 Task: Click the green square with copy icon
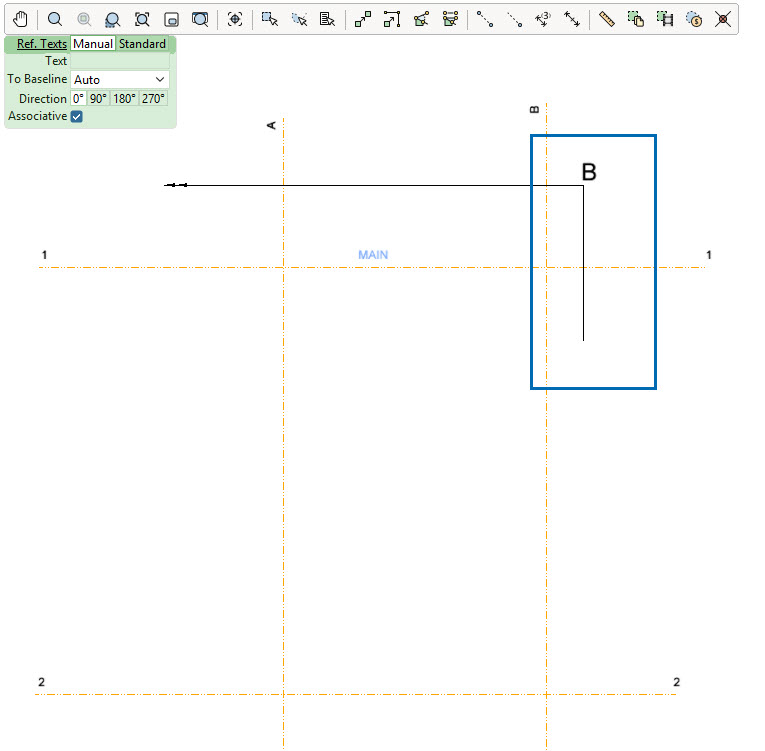[636, 20]
